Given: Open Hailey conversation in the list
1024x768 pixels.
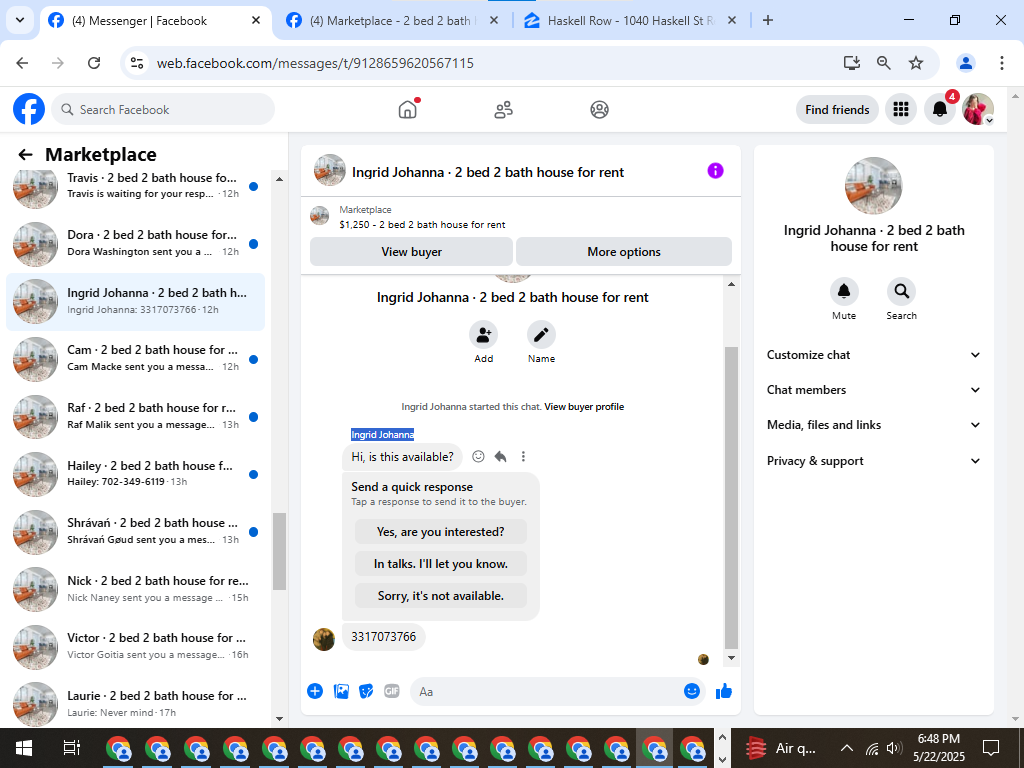Looking at the screenshot, I should (136, 474).
